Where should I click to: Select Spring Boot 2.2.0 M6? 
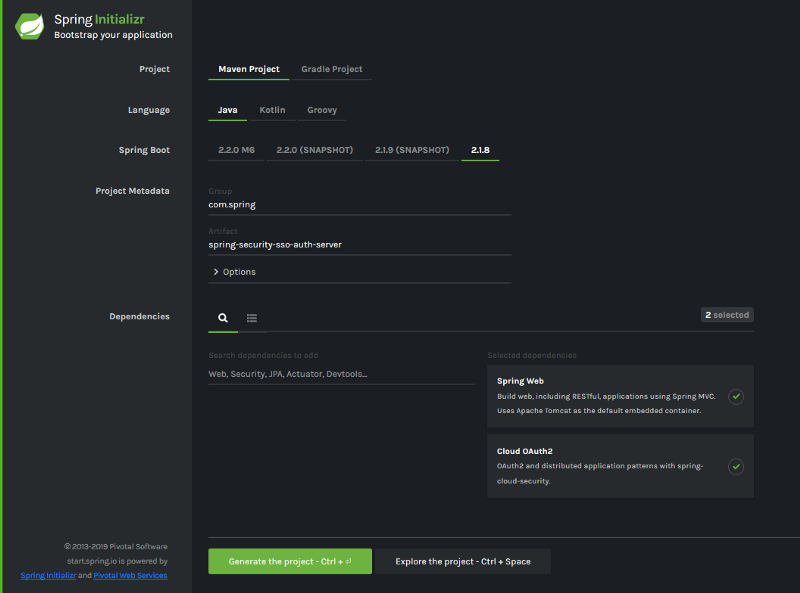point(236,150)
